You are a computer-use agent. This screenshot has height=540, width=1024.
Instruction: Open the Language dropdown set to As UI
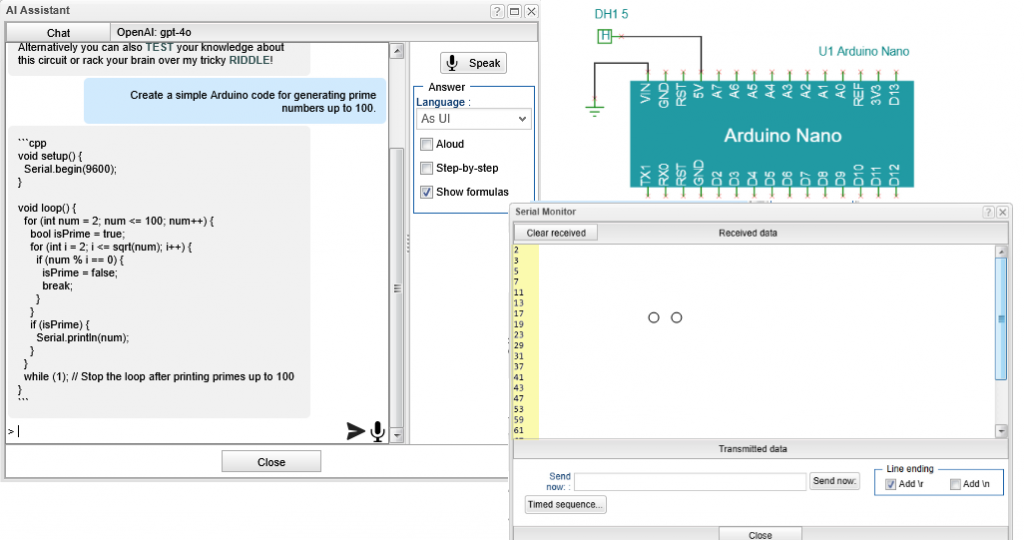473,119
